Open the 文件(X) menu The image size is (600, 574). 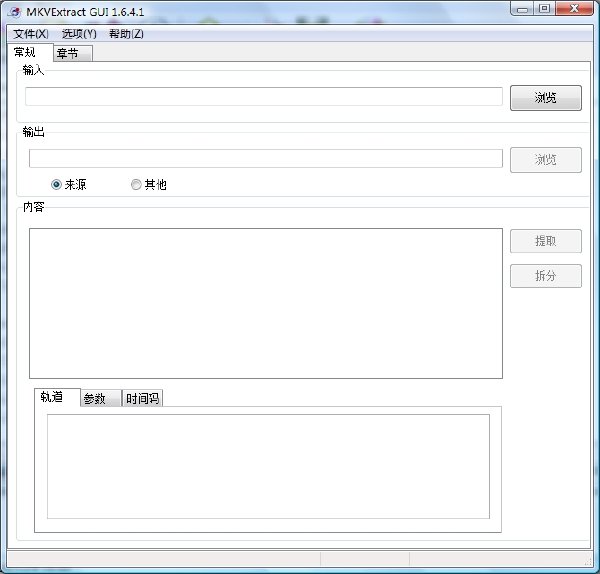(31, 34)
